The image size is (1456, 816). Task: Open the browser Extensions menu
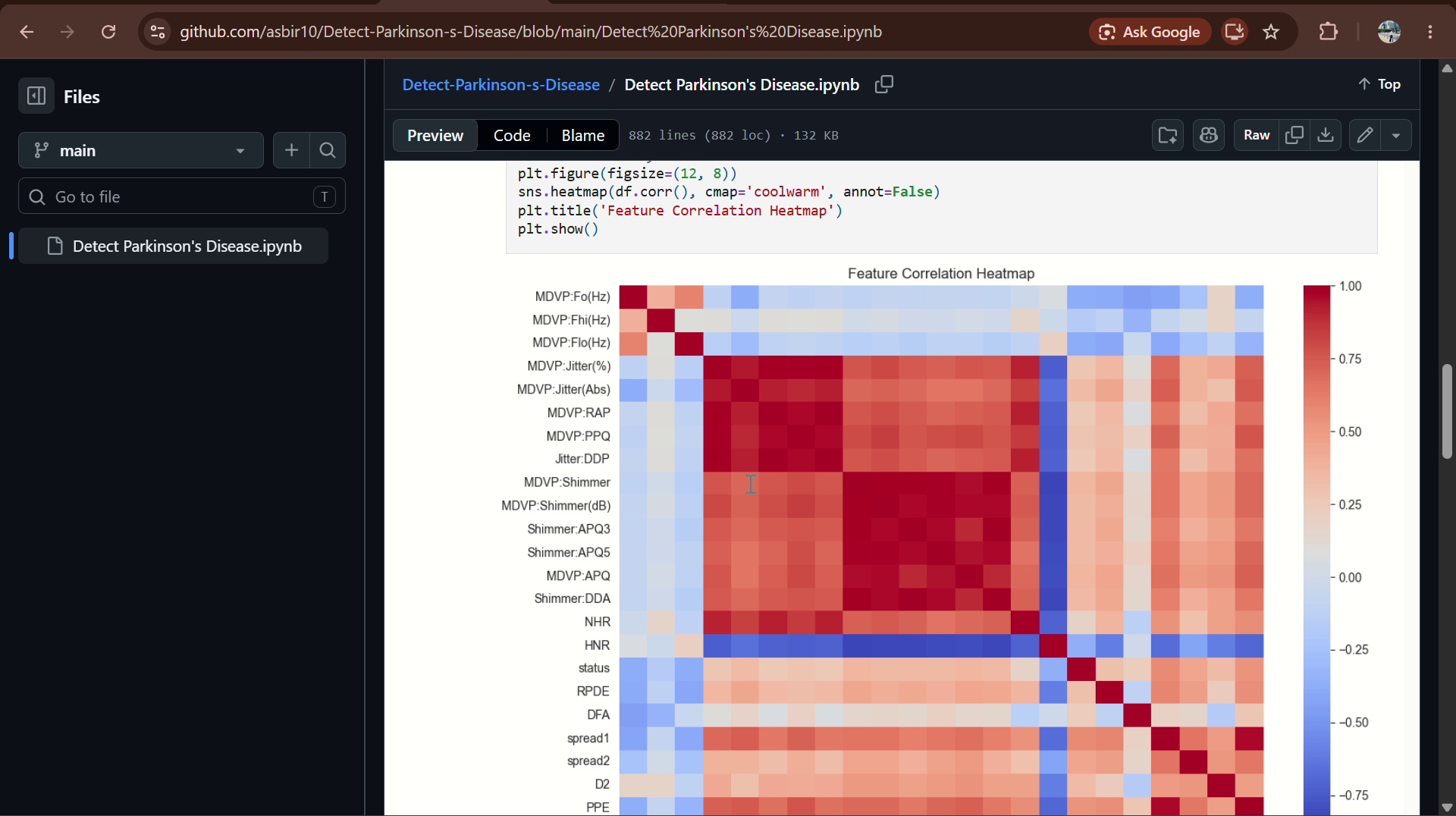tap(1329, 32)
